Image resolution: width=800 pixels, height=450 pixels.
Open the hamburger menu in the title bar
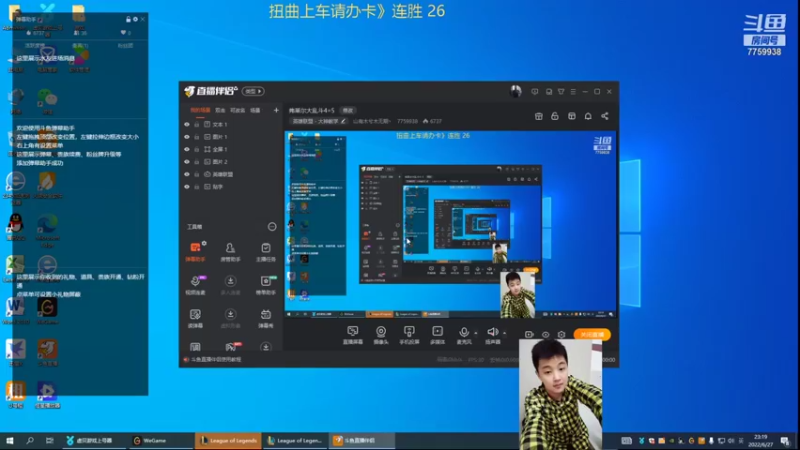pos(573,92)
